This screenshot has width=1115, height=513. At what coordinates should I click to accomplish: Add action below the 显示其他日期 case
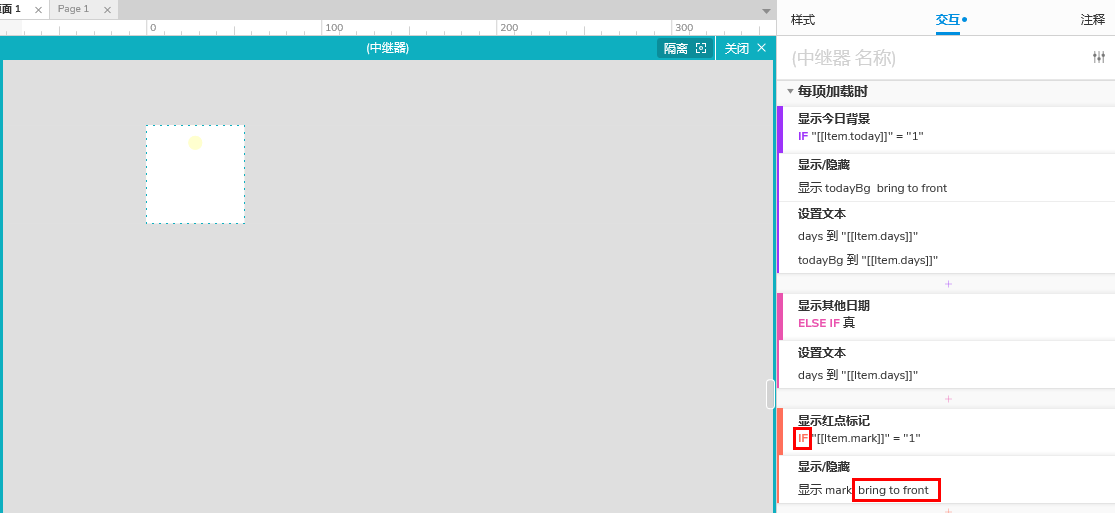(x=948, y=399)
